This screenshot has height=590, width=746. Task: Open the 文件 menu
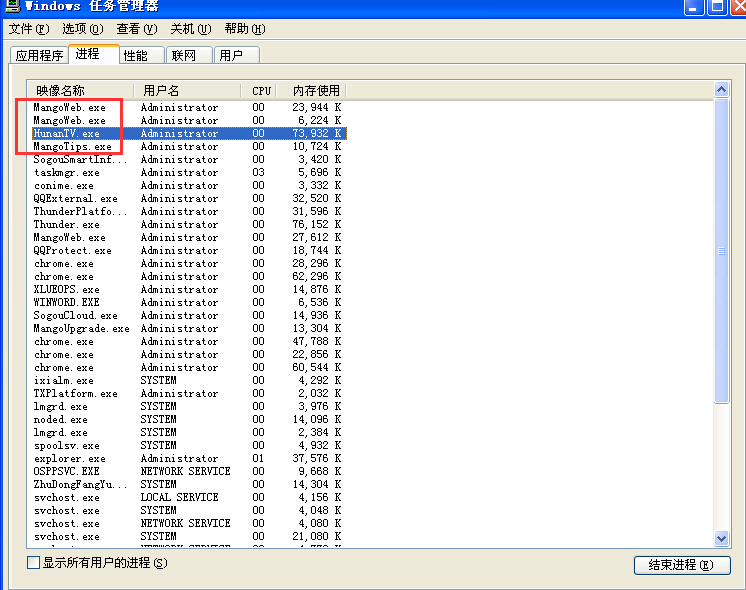click(x=28, y=29)
